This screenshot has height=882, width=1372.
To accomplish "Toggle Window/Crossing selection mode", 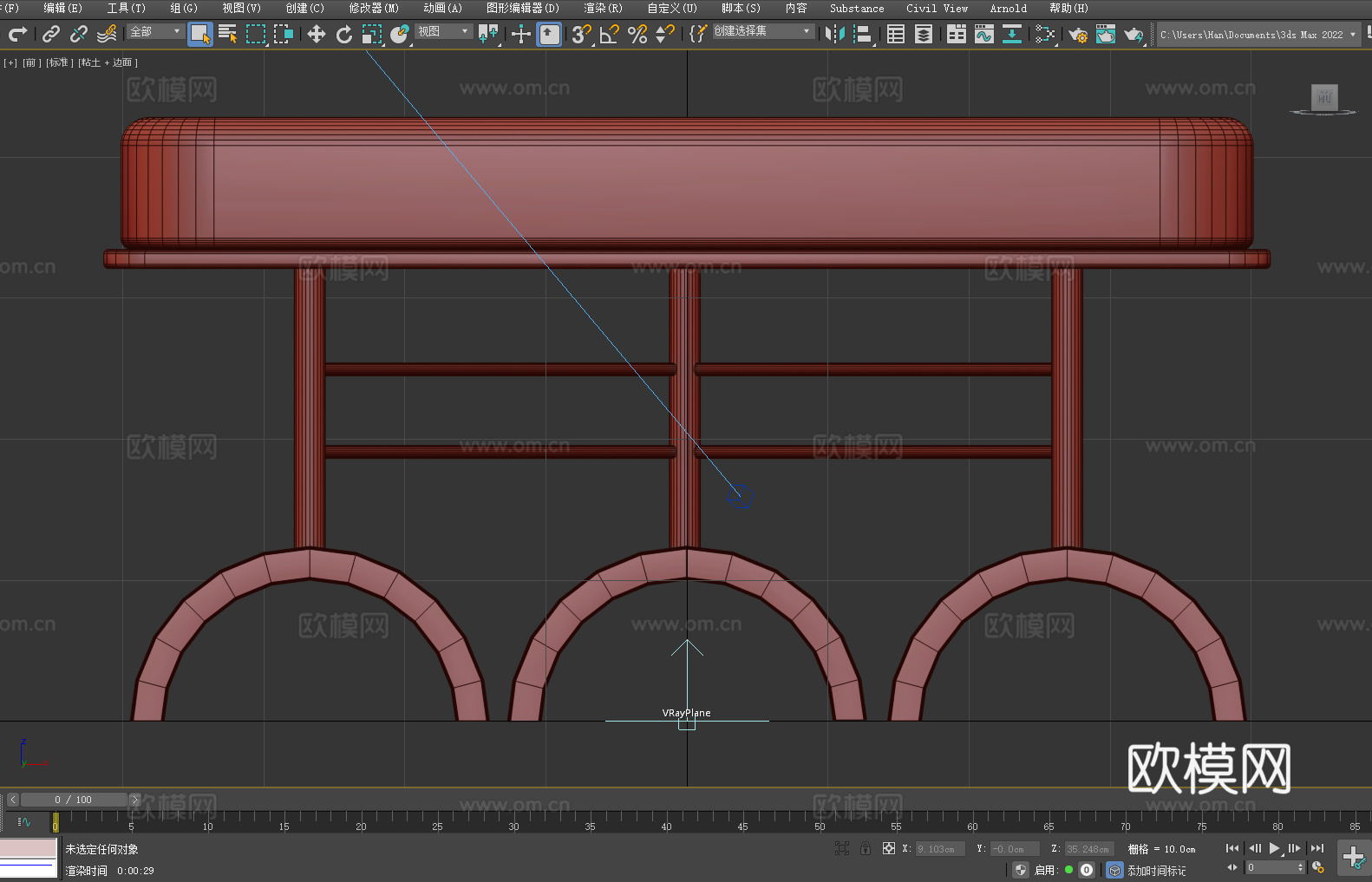I will pos(284,34).
